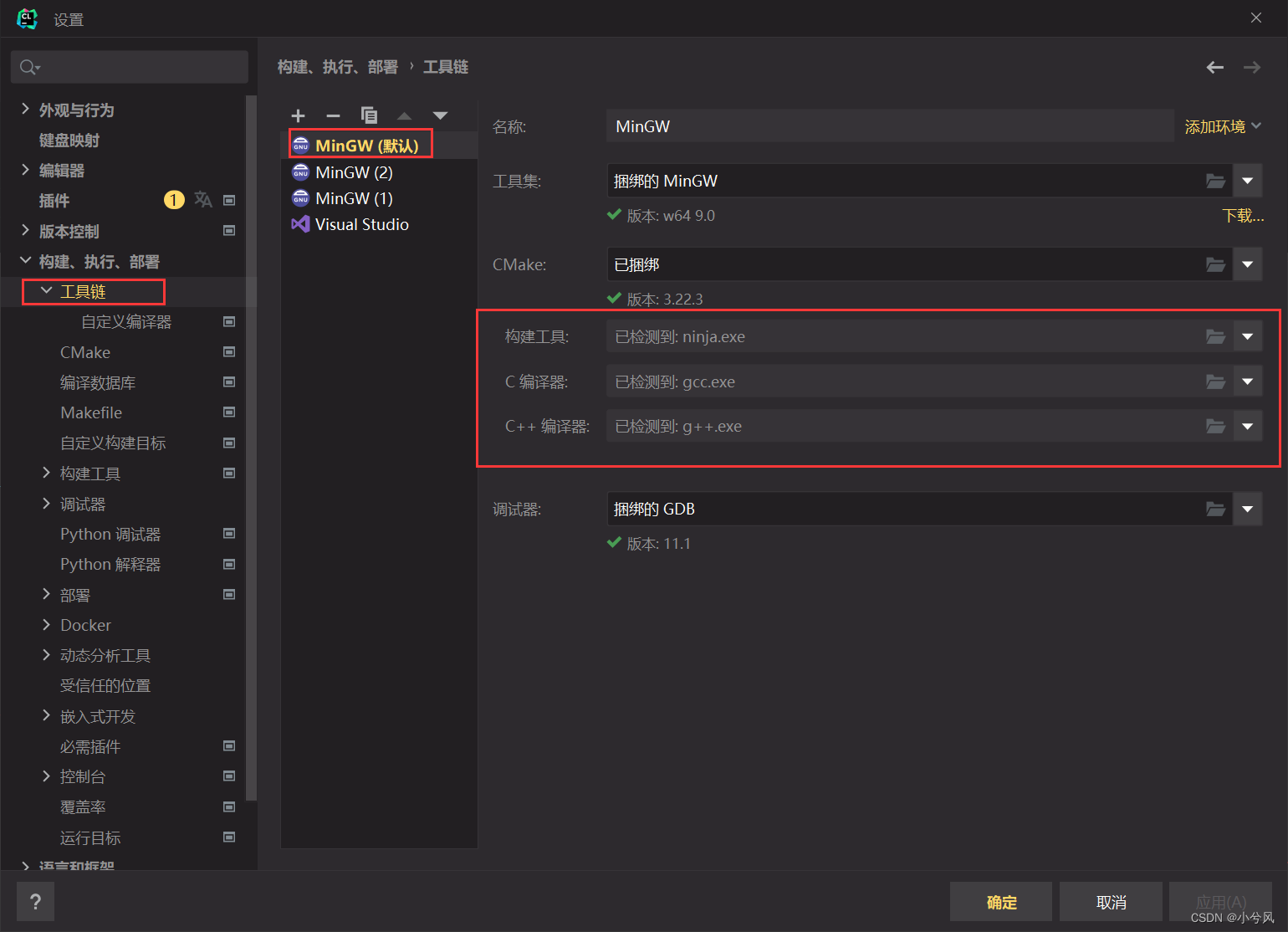The height and width of the screenshot is (932, 1288).
Task: Expand the 控制台 node
Action: coord(46,776)
